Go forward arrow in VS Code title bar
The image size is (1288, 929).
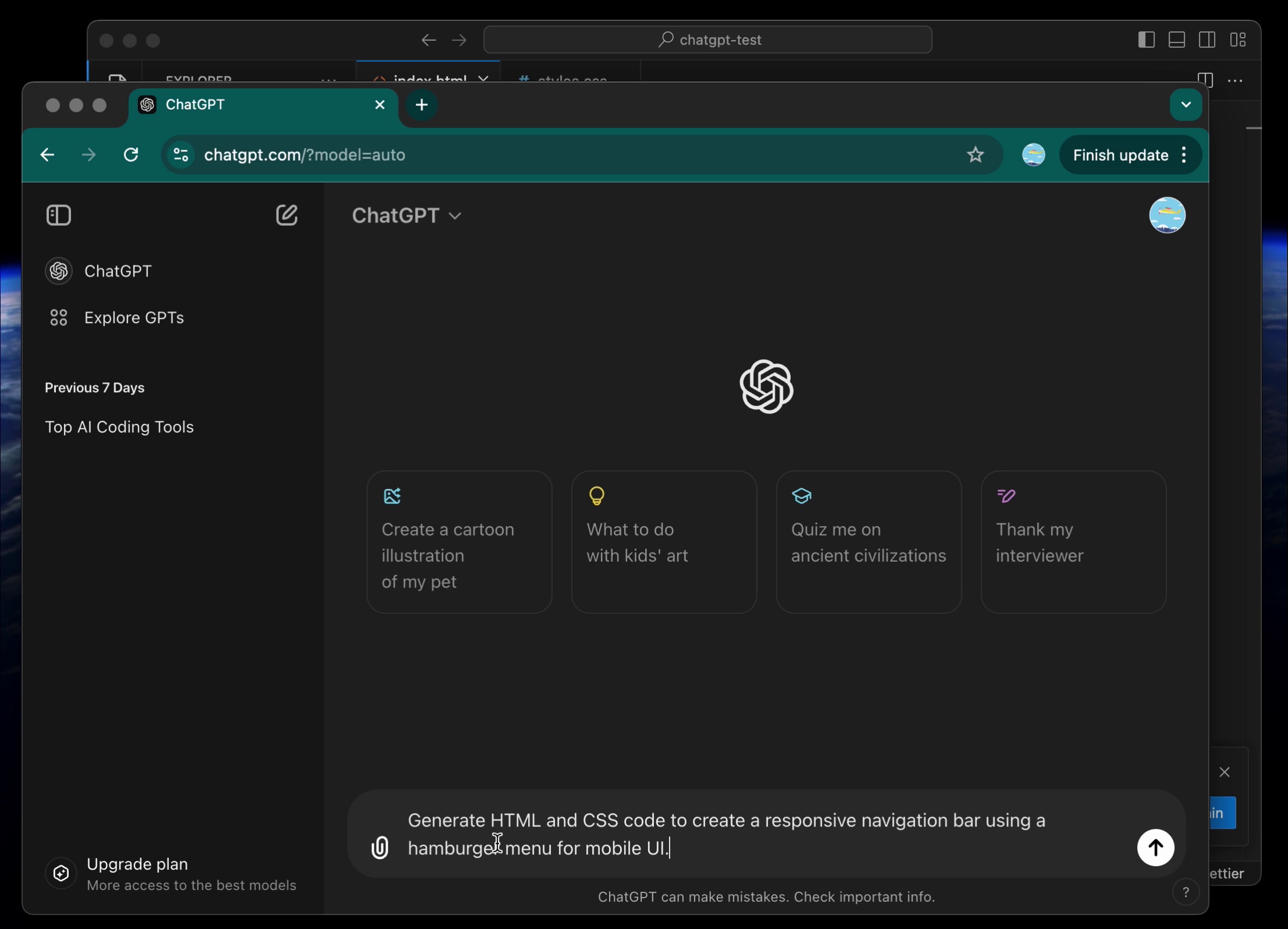click(x=459, y=40)
